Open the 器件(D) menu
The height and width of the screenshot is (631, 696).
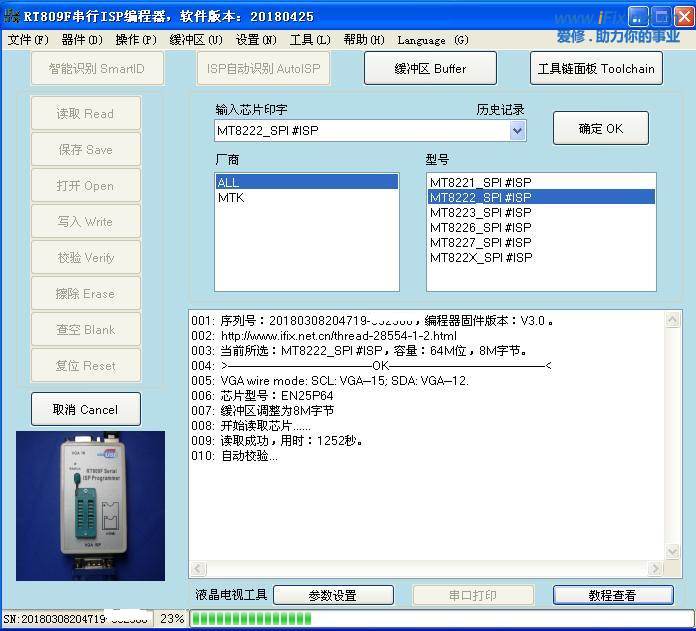point(82,40)
